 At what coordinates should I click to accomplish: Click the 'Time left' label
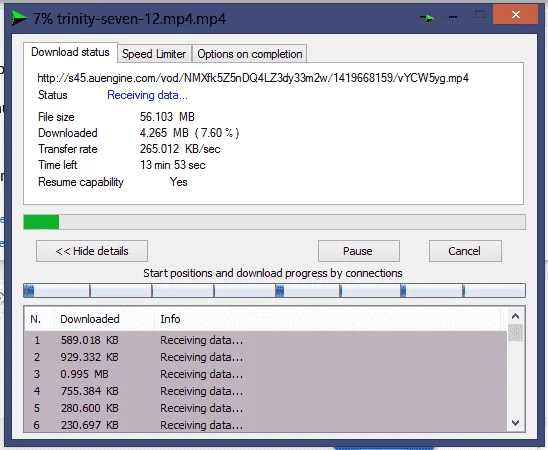click(x=58, y=165)
